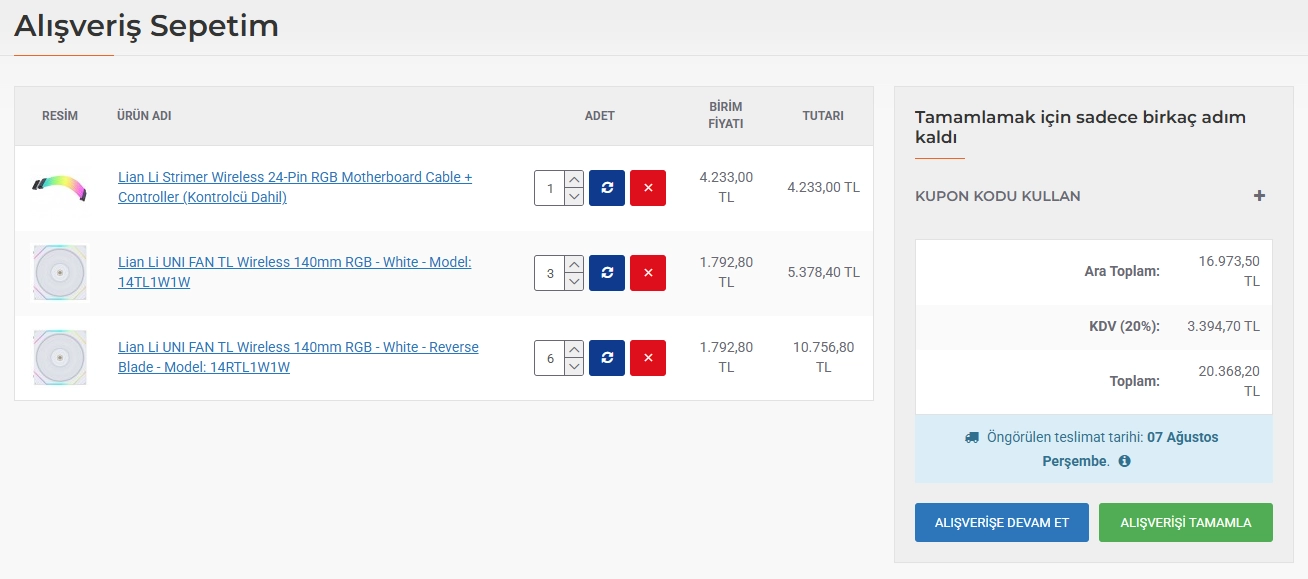Refresh quantity for 14TL1W1W white fan

[x=607, y=272]
